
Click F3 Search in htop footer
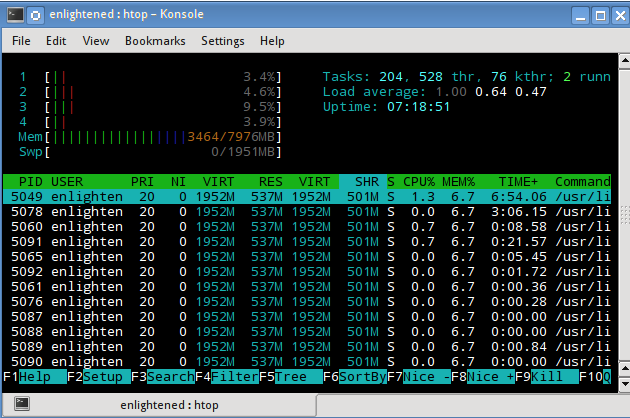coord(163,377)
